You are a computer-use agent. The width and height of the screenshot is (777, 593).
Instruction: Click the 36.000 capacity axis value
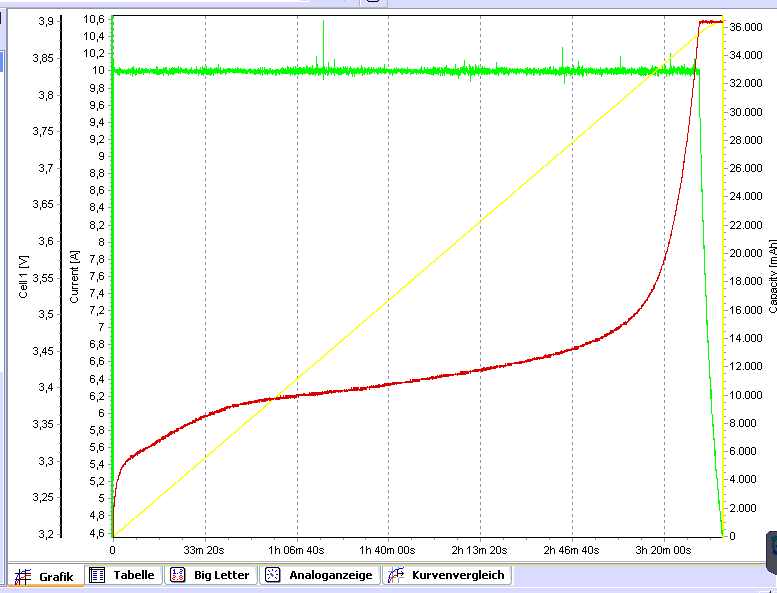(746, 27)
